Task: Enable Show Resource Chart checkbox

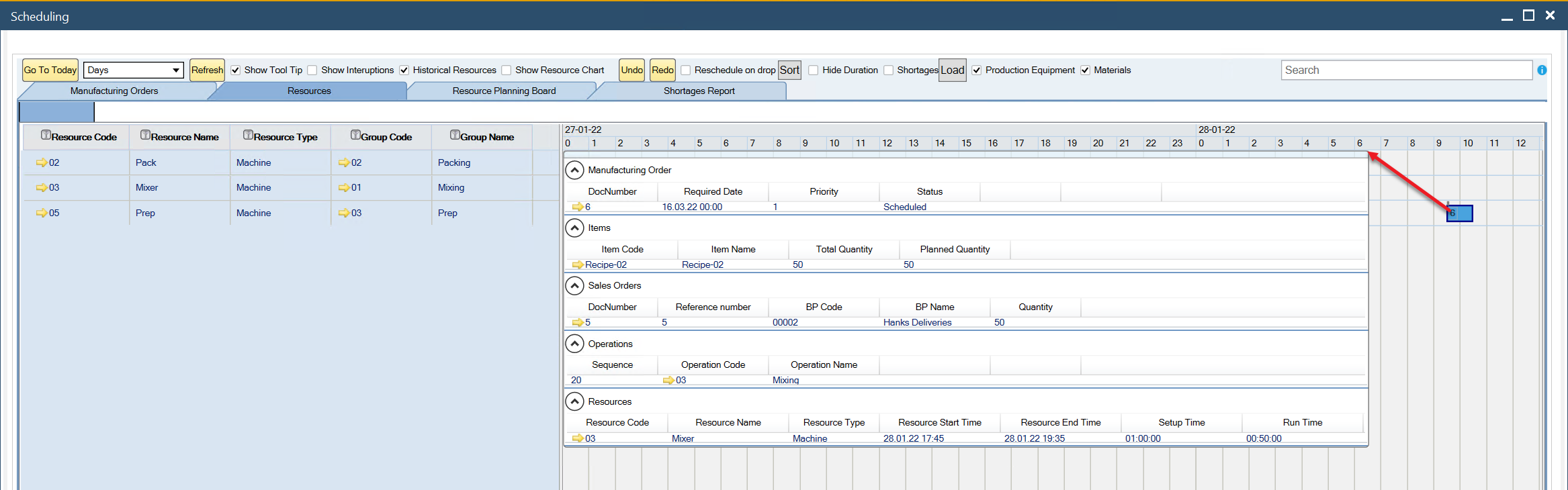Action: point(507,70)
